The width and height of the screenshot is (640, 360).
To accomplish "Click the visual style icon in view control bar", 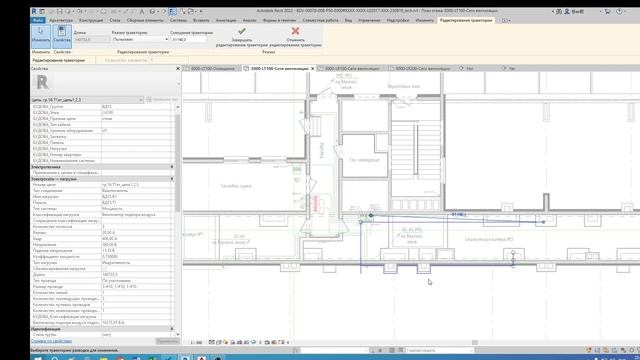I will 219,342.
